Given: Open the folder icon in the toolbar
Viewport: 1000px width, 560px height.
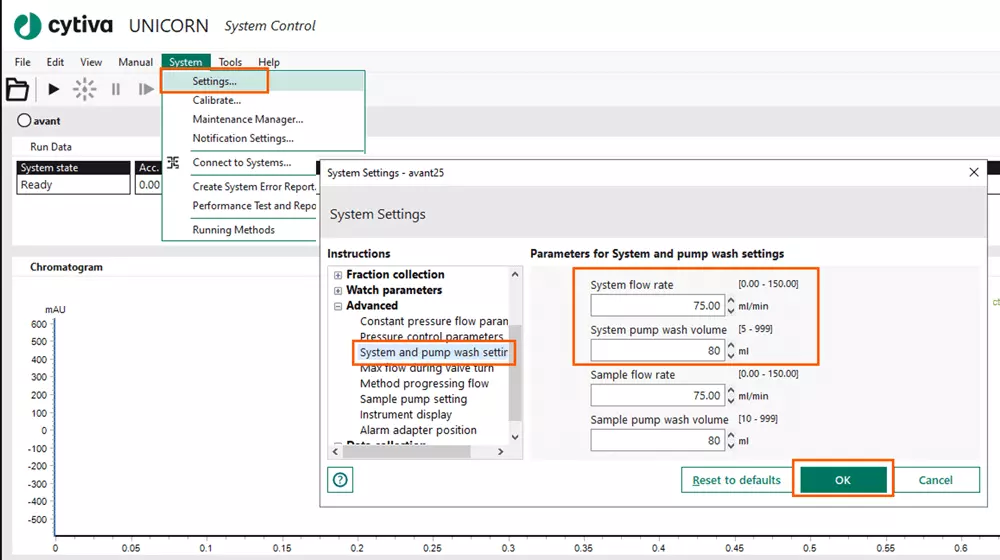Looking at the screenshot, I should 17,89.
